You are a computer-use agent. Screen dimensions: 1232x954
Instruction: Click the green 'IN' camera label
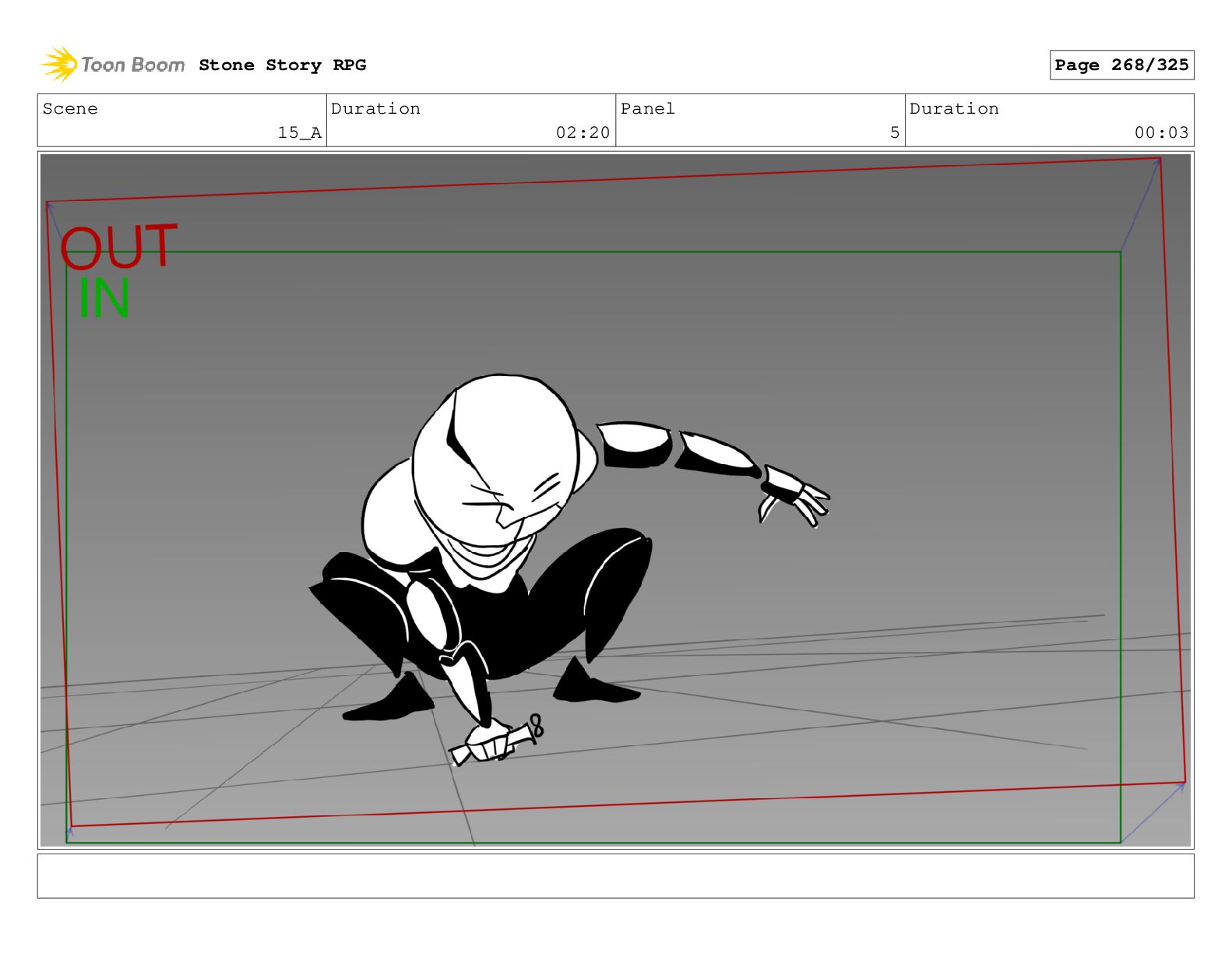pos(104,298)
